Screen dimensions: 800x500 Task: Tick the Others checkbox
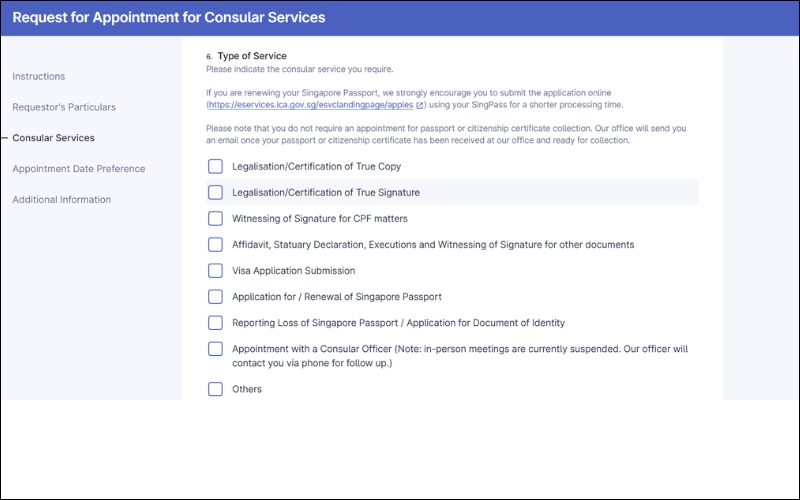215,389
